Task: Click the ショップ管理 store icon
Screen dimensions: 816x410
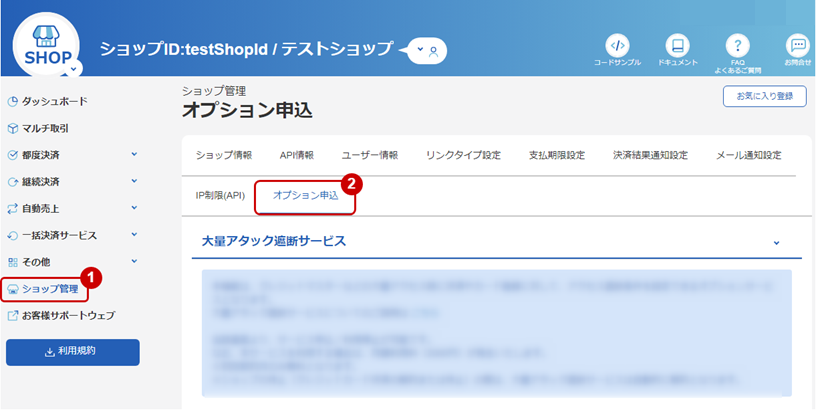Action: [14, 290]
